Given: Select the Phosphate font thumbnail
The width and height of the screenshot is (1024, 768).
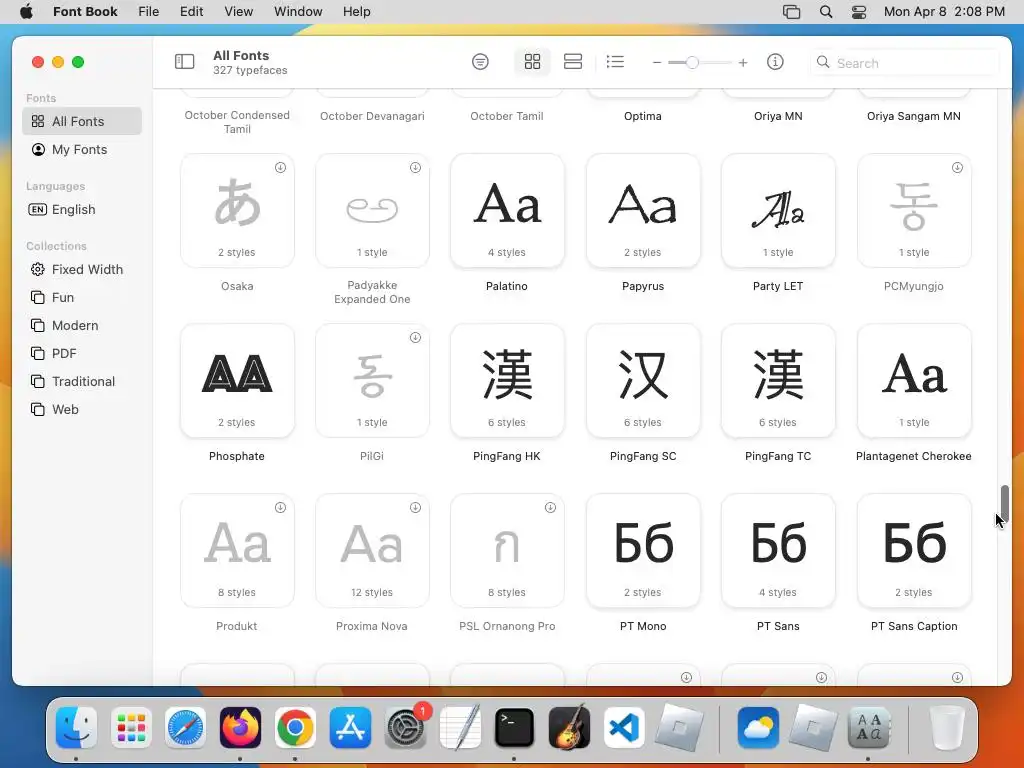Looking at the screenshot, I should pos(237,381).
